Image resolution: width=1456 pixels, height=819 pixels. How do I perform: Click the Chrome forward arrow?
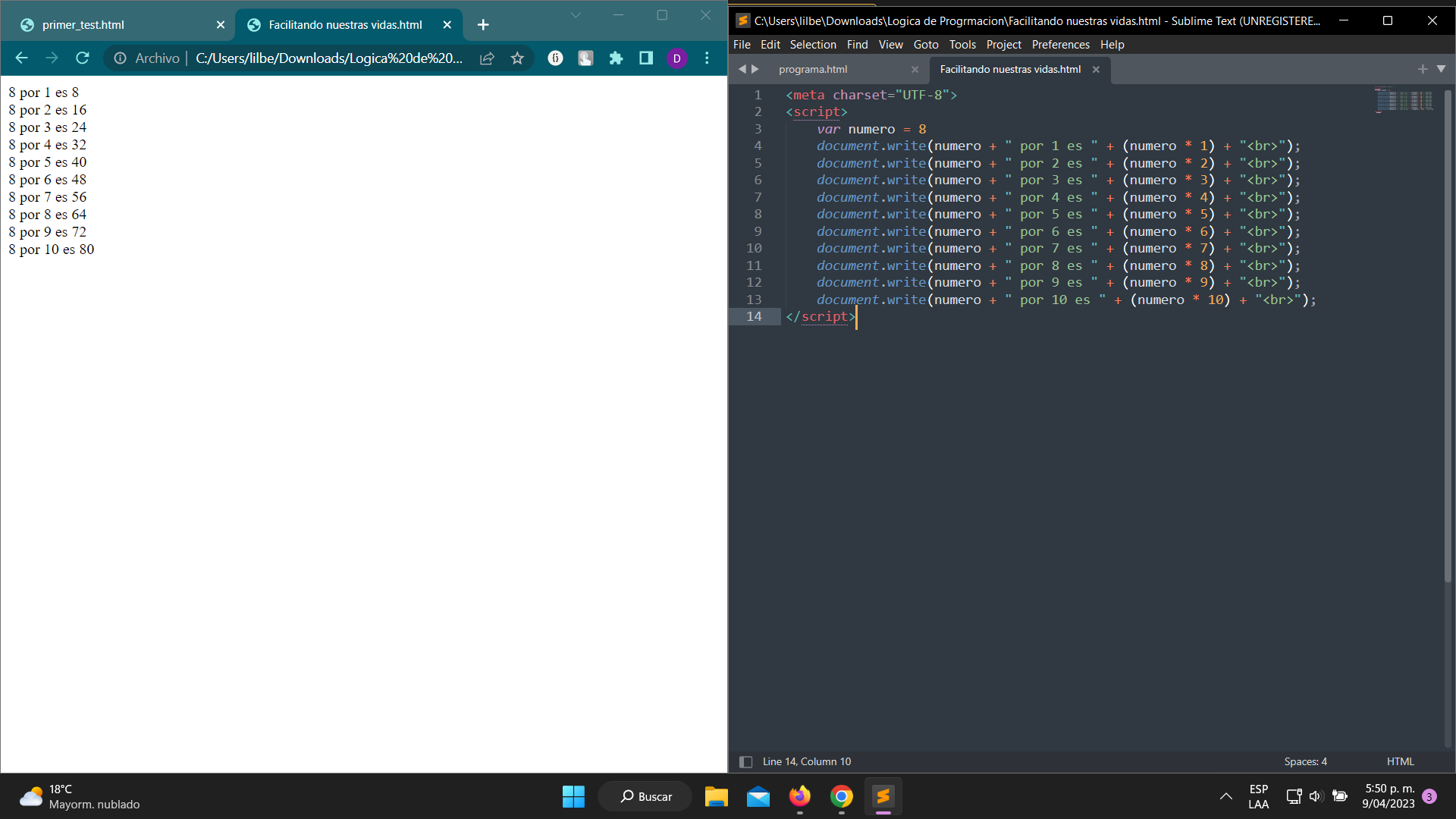pyautogui.click(x=52, y=58)
